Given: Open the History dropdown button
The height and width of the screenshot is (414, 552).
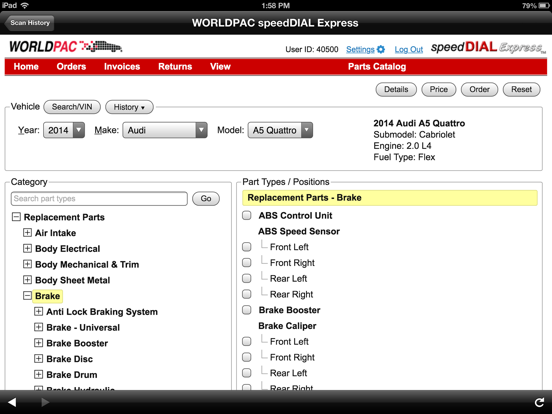Looking at the screenshot, I should (129, 107).
